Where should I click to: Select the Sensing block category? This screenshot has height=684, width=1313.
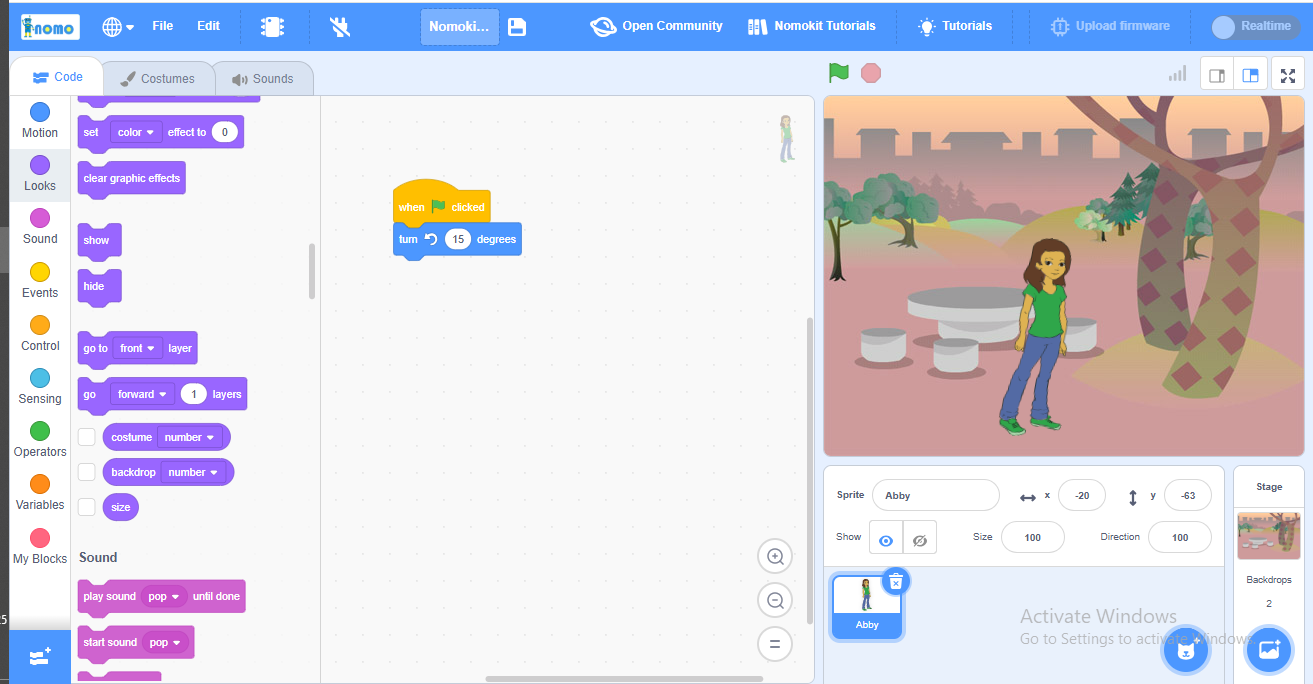click(x=40, y=386)
